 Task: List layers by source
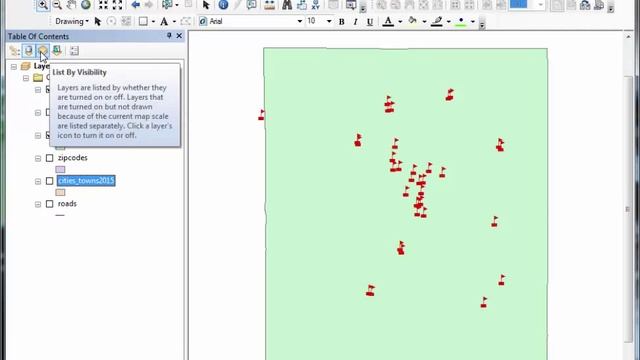click(29, 51)
